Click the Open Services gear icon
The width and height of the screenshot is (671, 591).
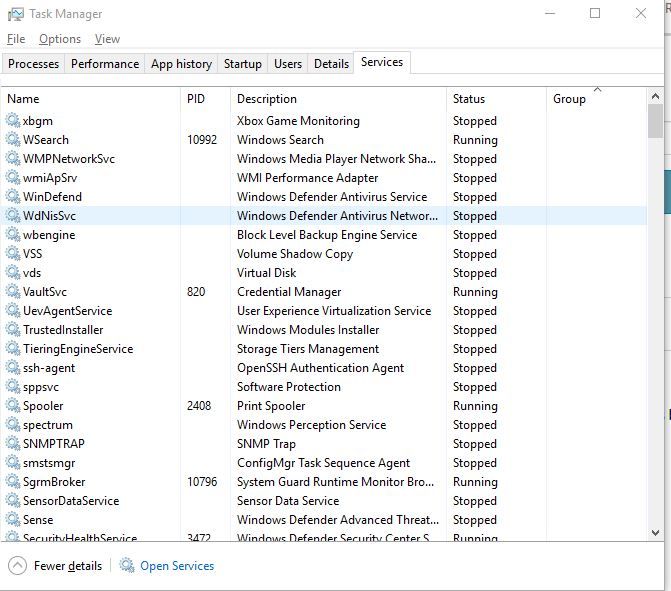(x=127, y=565)
